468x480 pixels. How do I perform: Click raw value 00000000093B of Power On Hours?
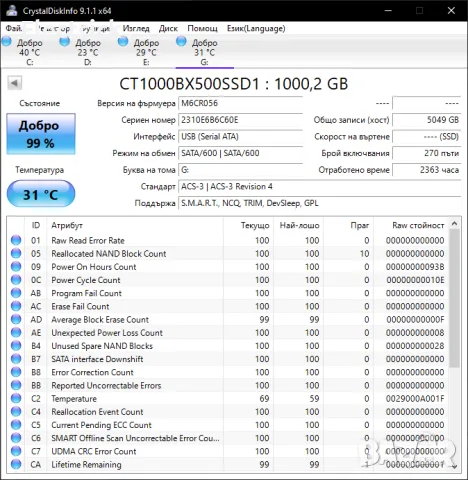pyautogui.click(x=415, y=267)
